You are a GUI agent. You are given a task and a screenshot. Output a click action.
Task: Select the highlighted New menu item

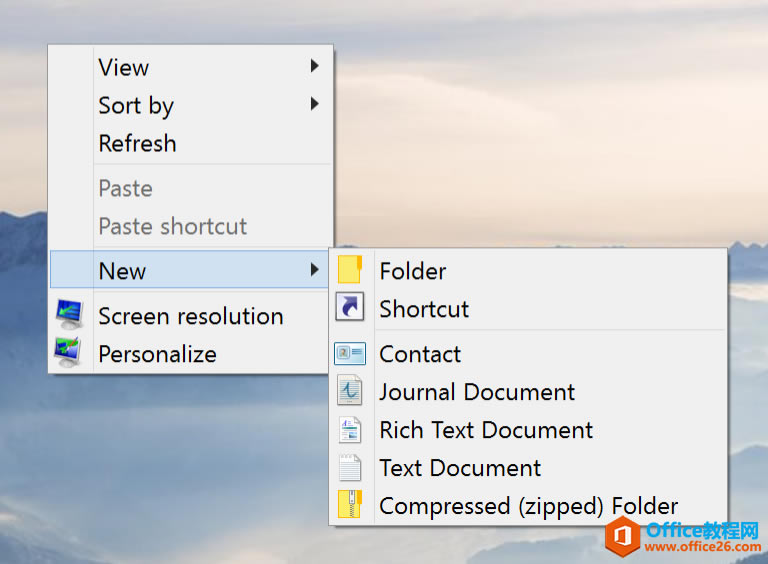click(x=190, y=269)
